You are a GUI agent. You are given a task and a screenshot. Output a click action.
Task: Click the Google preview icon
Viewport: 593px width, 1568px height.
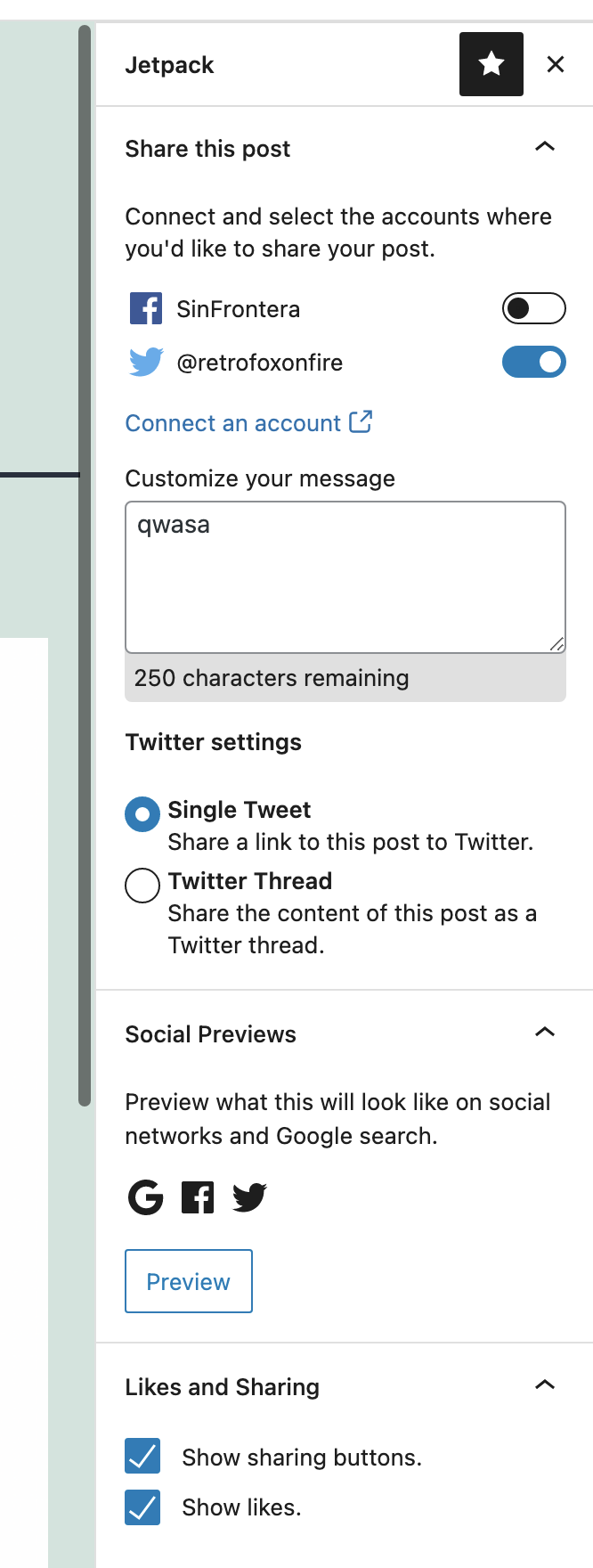pos(146,1197)
